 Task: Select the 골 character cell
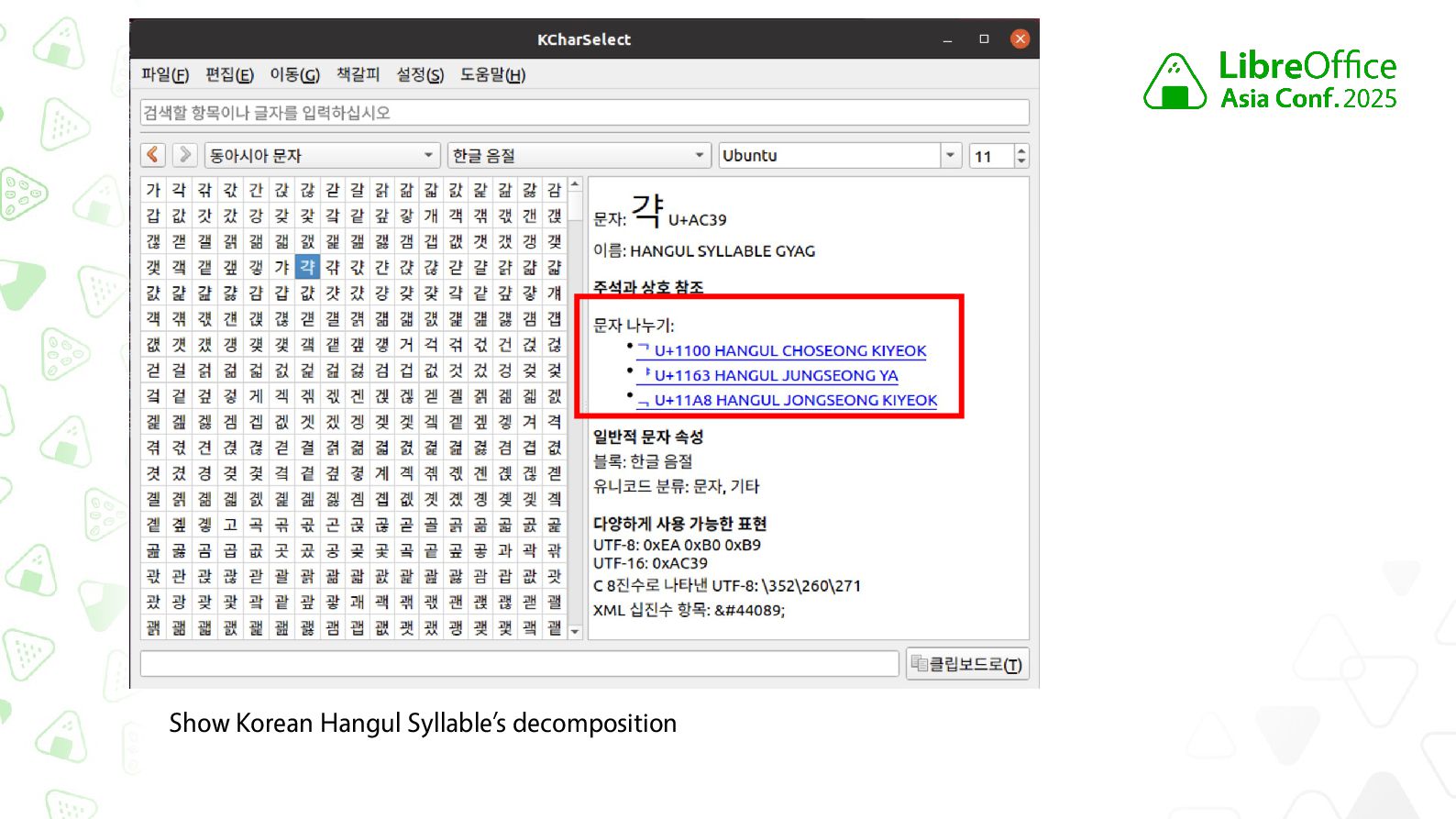[431, 524]
